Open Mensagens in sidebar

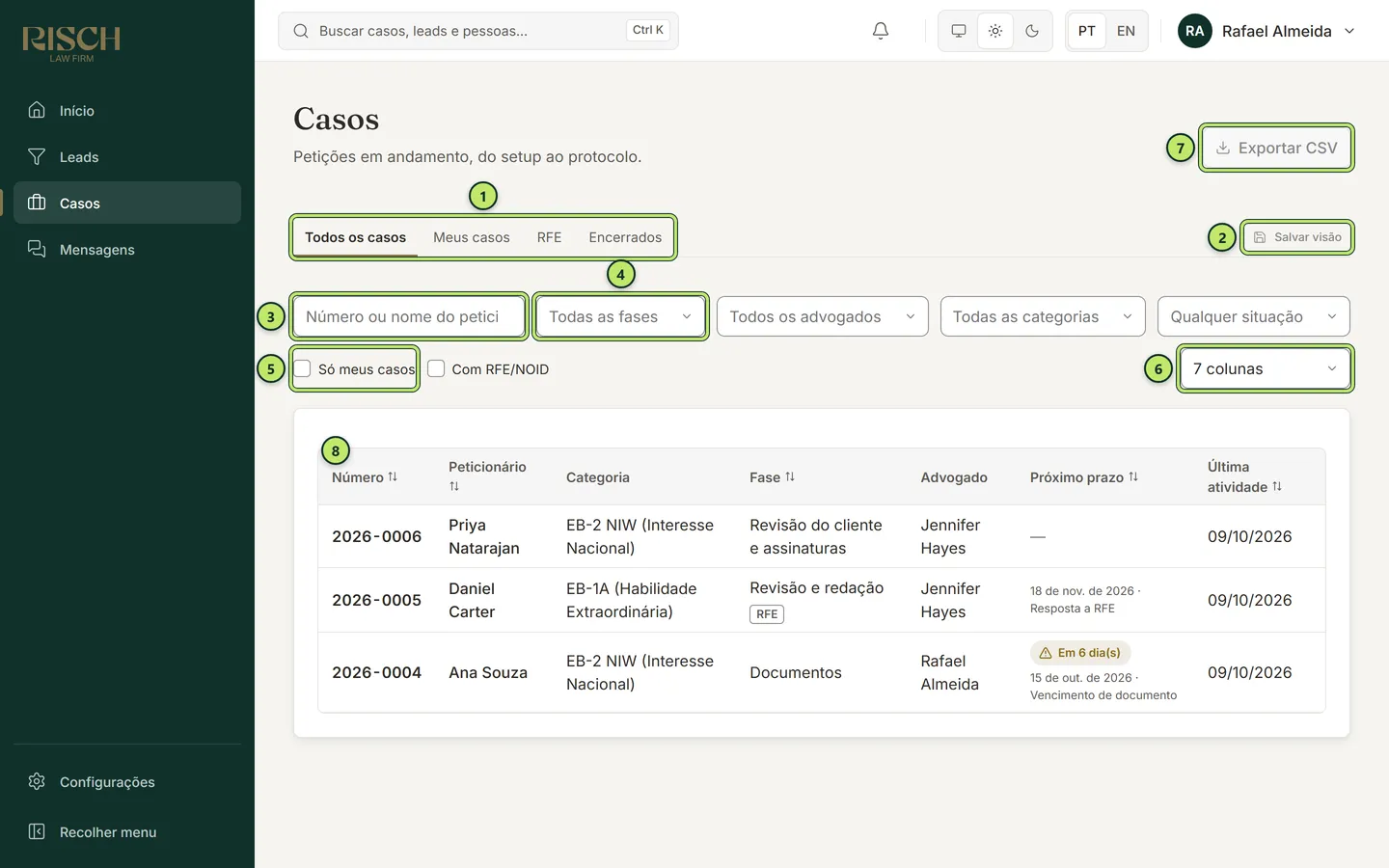[127, 250]
